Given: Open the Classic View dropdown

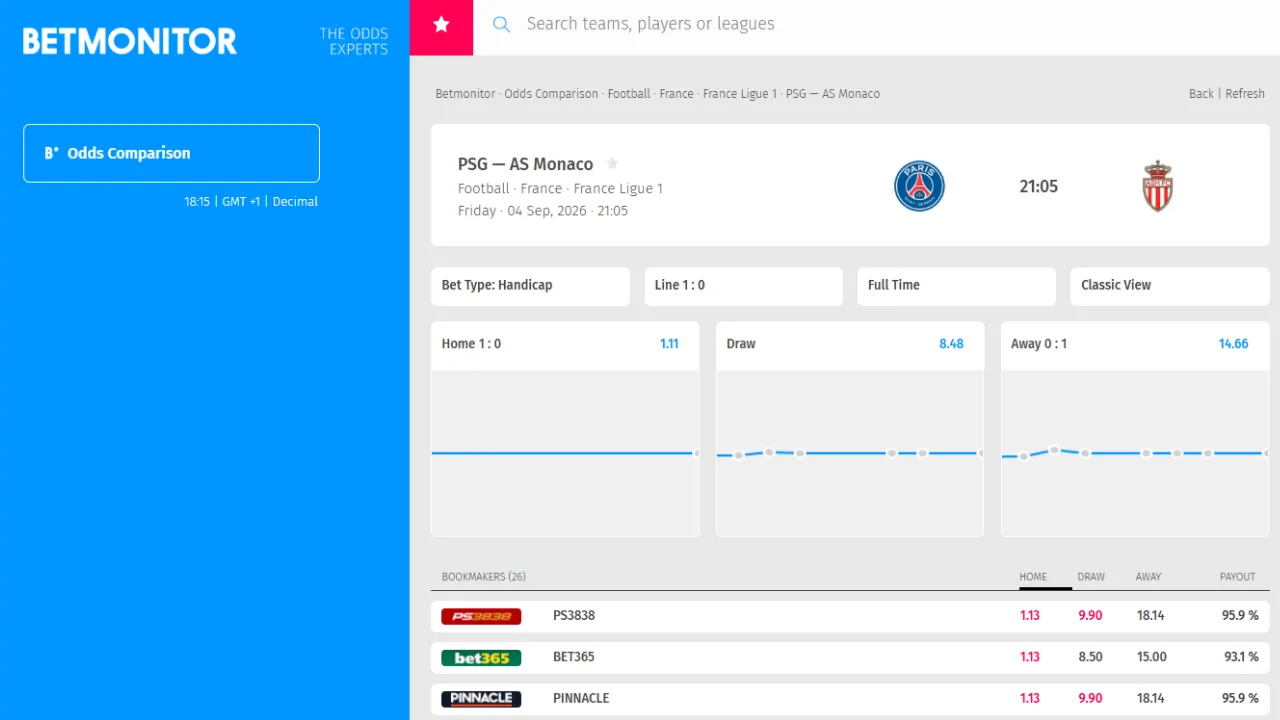Looking at the screenshot, I should click(1169, 286).
